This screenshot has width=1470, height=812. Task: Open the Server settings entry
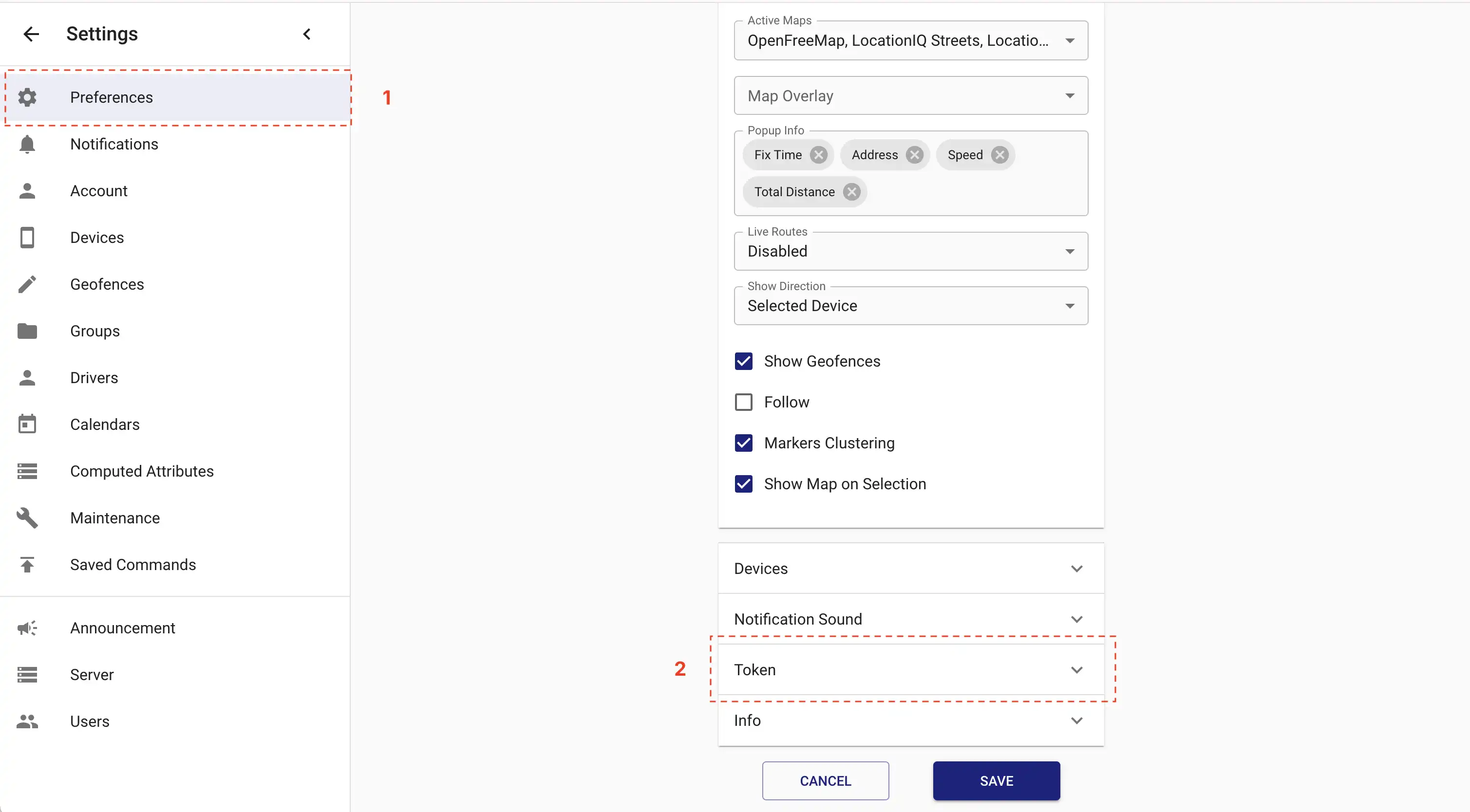[x=93, y=675]
